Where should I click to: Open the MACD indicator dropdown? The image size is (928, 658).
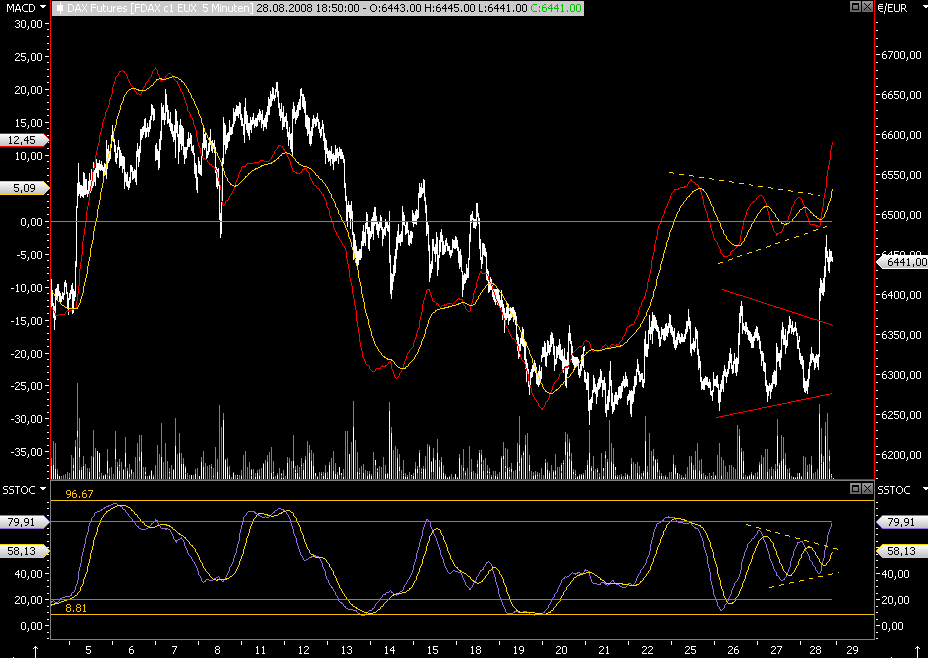pos(43,8)
